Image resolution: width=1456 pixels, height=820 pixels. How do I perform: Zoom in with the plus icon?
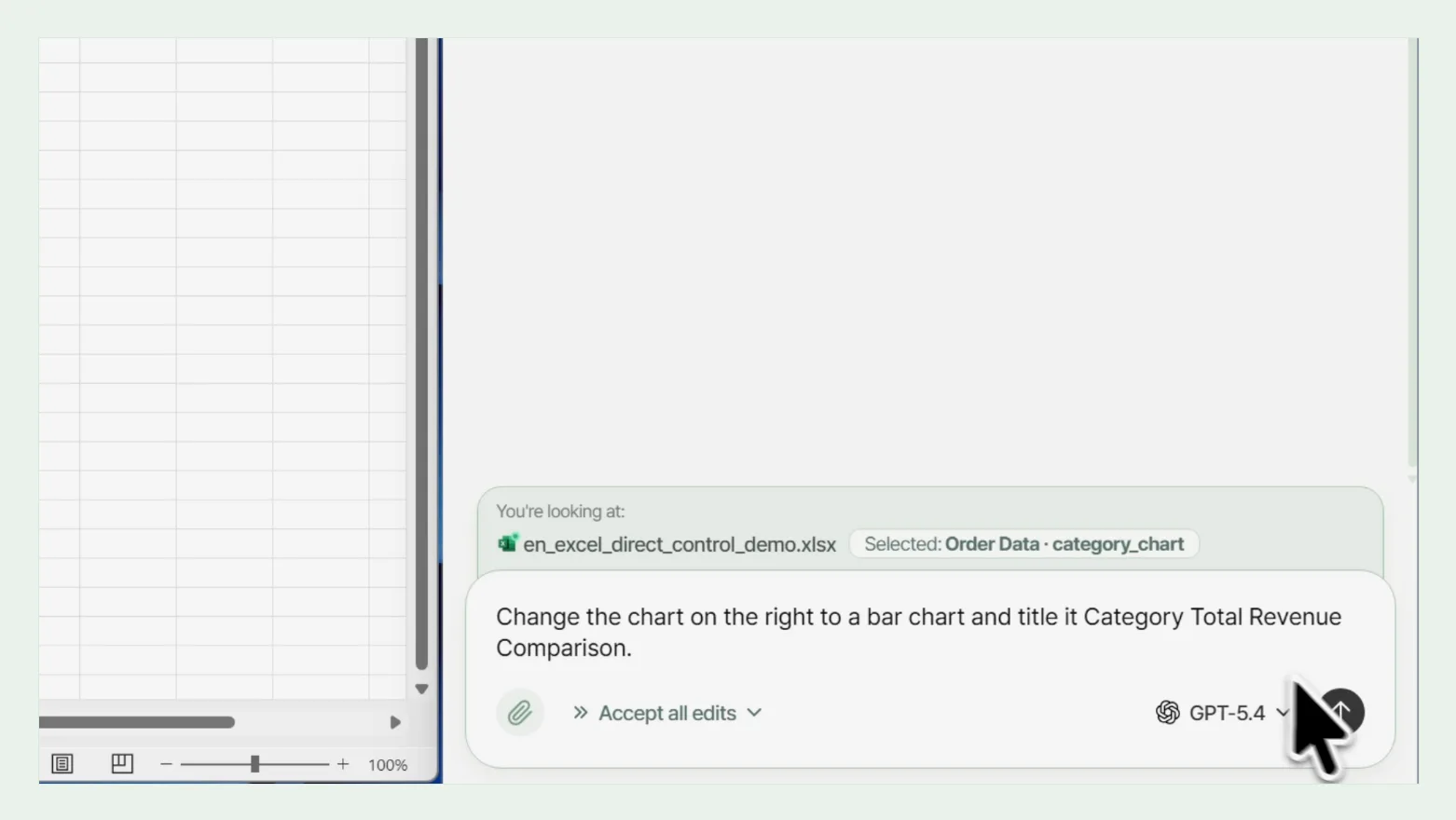[x=343, y=764]
